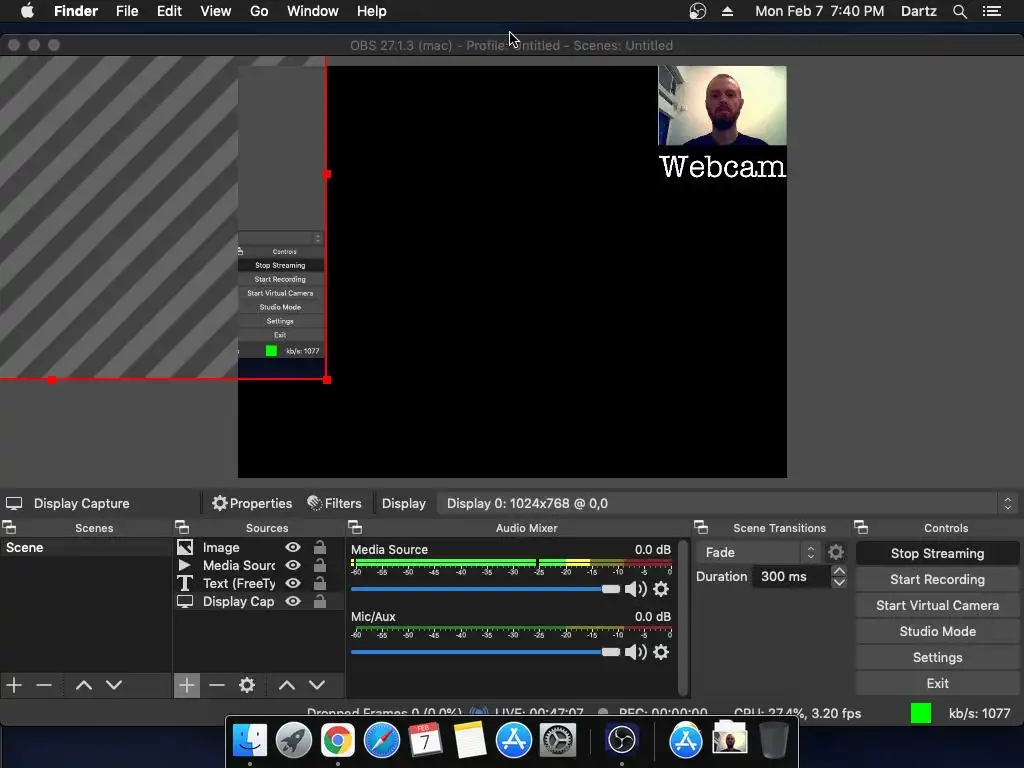The image size is (1024, 768).
Task: Move scene down in Scenes panel
Action: coord(114,685)
